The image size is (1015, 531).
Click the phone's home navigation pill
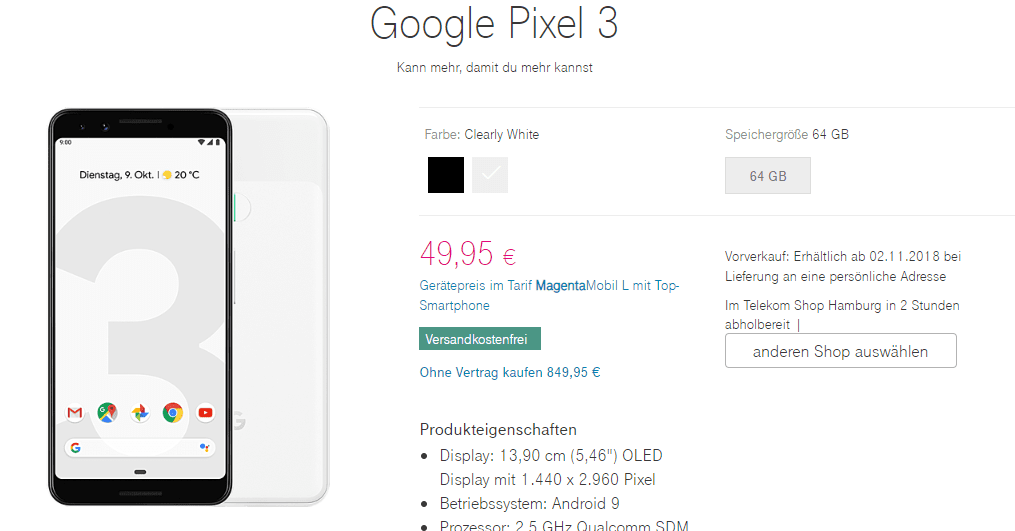tap(140, 472)
